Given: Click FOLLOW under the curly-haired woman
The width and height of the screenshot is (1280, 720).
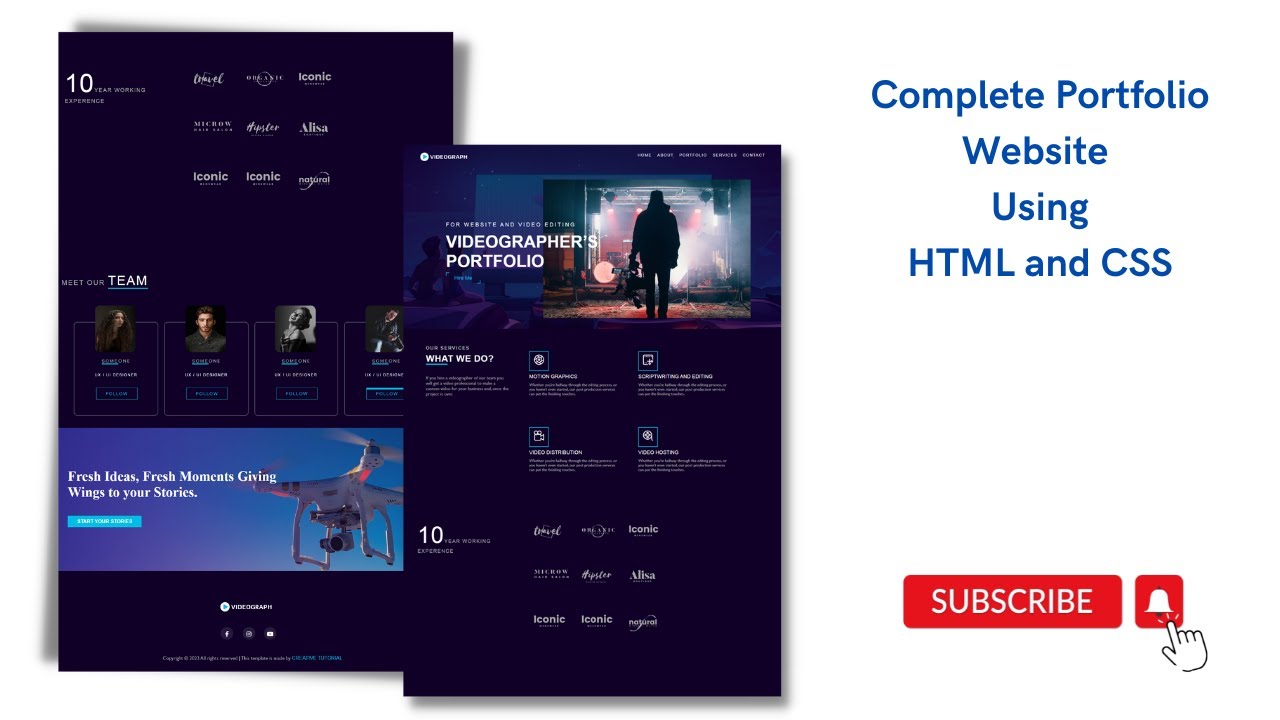Looking at the screenshot, I should tap(116, 394).
